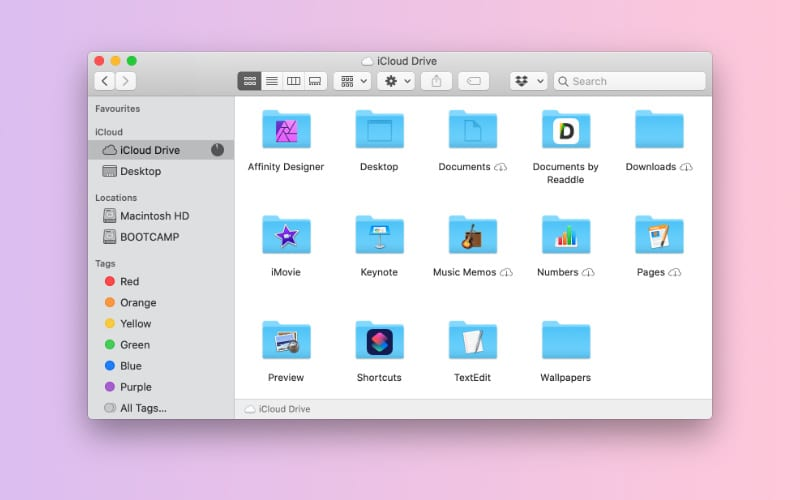
Task: Open the Keynote folder
Action: point(379,235)
